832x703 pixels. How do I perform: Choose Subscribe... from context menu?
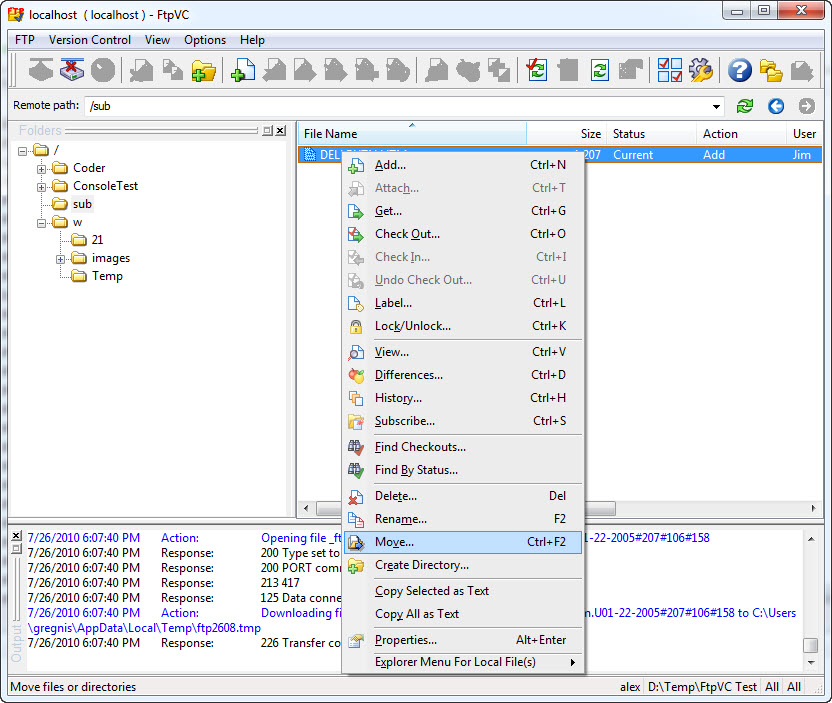click(463, 421)
